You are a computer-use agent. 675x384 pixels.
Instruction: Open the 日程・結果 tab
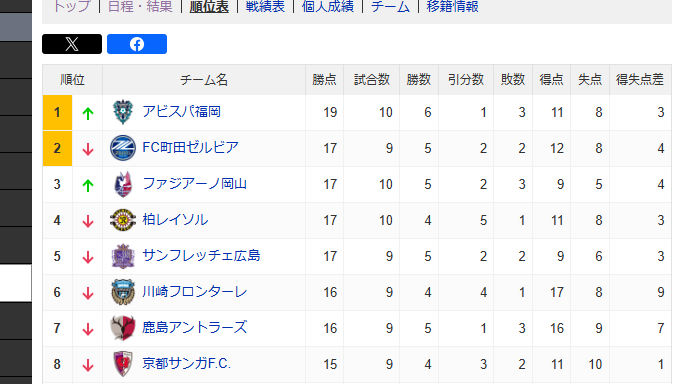[x=140, y=6]
